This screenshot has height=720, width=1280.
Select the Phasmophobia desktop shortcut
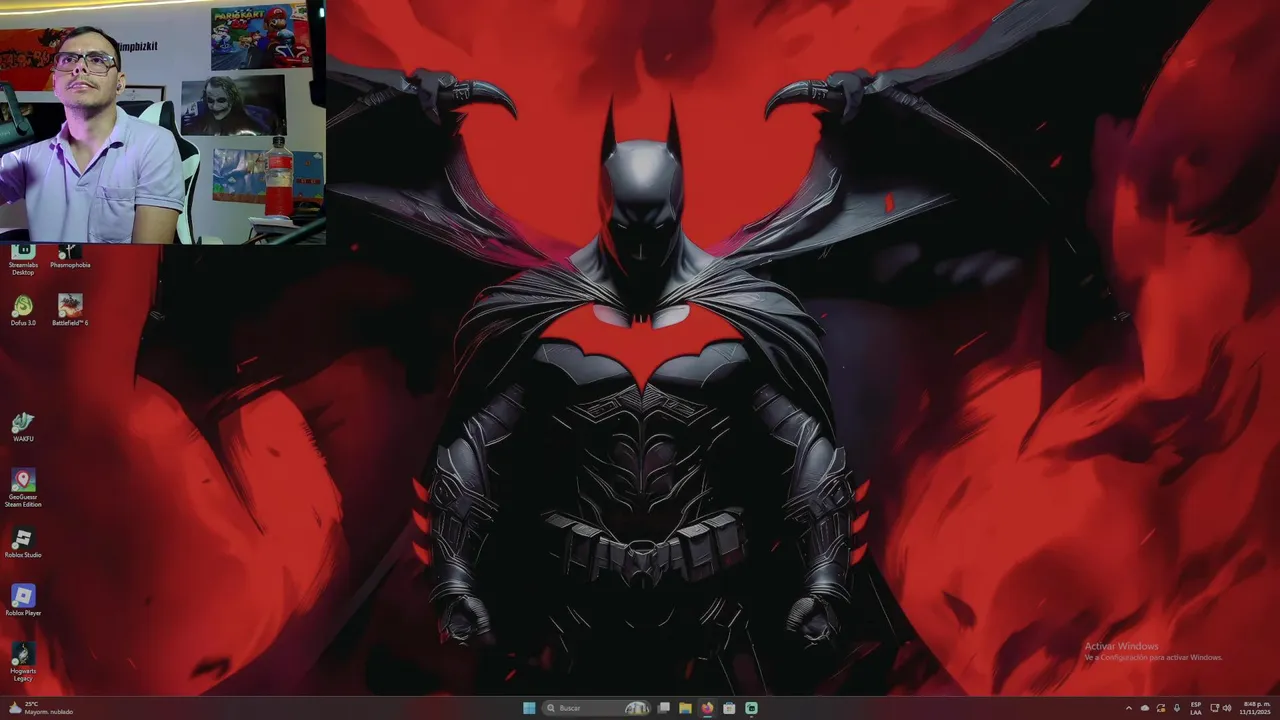point(70,257)
